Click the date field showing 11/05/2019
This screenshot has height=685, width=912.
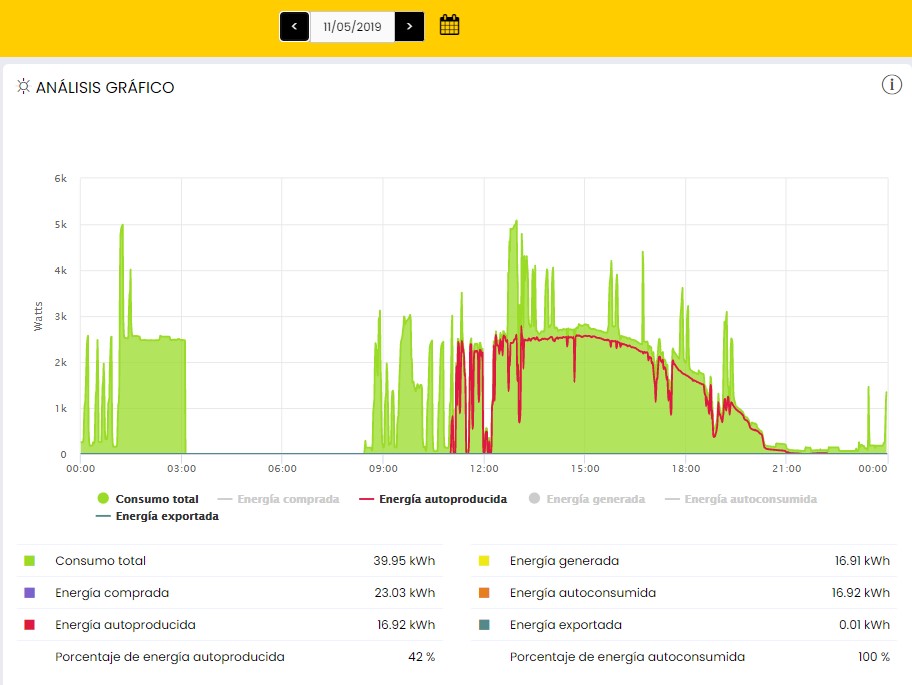(x=352, y=26)
